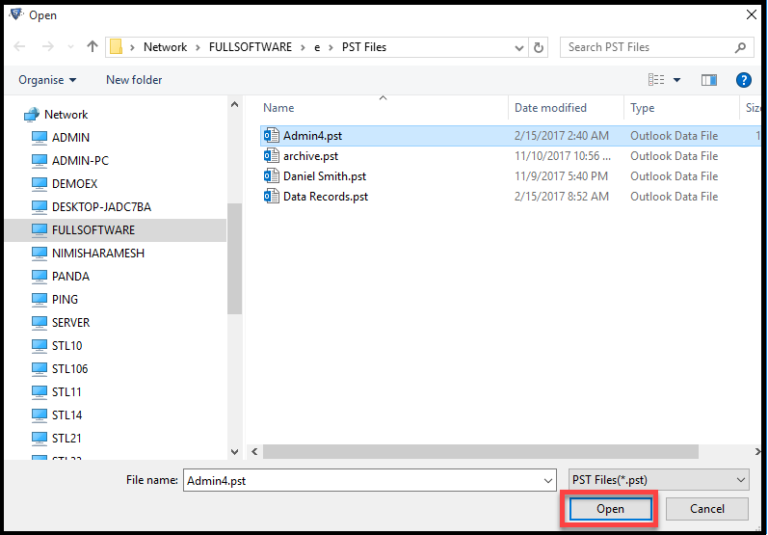The height and width of the screenshot is (535, 768).
Task: Click PST Files in the breadcrumb
Action: click(x=364, y=48)
